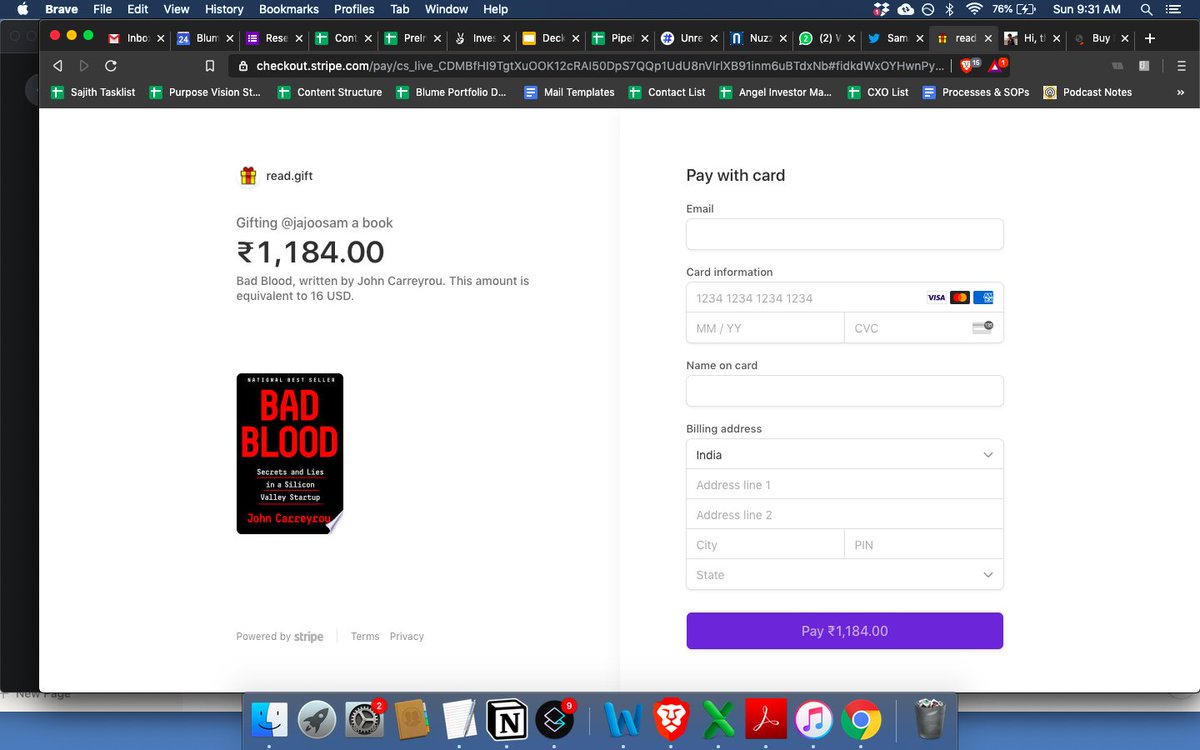Open the India country dropdown
This screenshot has height=750, width=1200.
[x=844, y=454]
